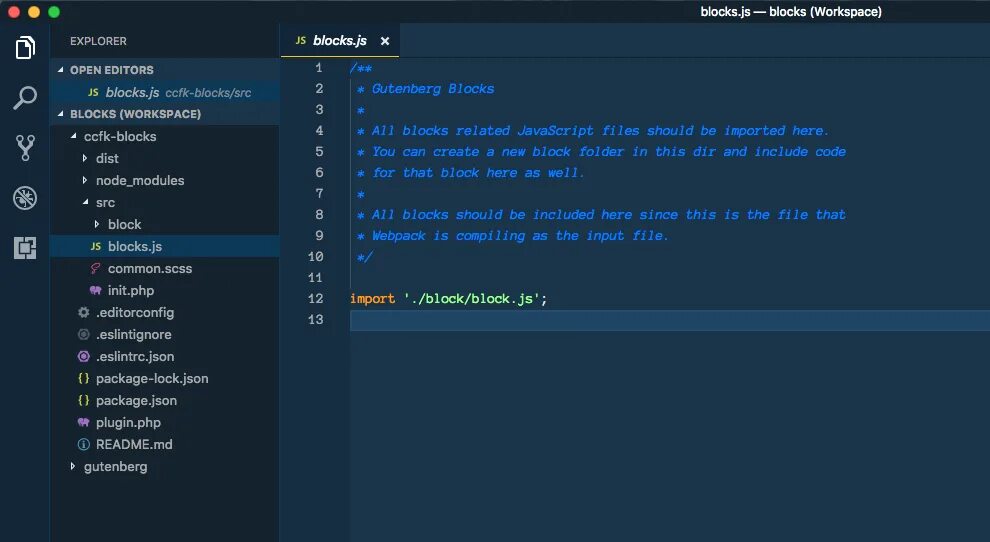Expand the node_modules folder arrow
This screenshot has height=542, width=990.
pyautogui.click(x=85, y=180)
